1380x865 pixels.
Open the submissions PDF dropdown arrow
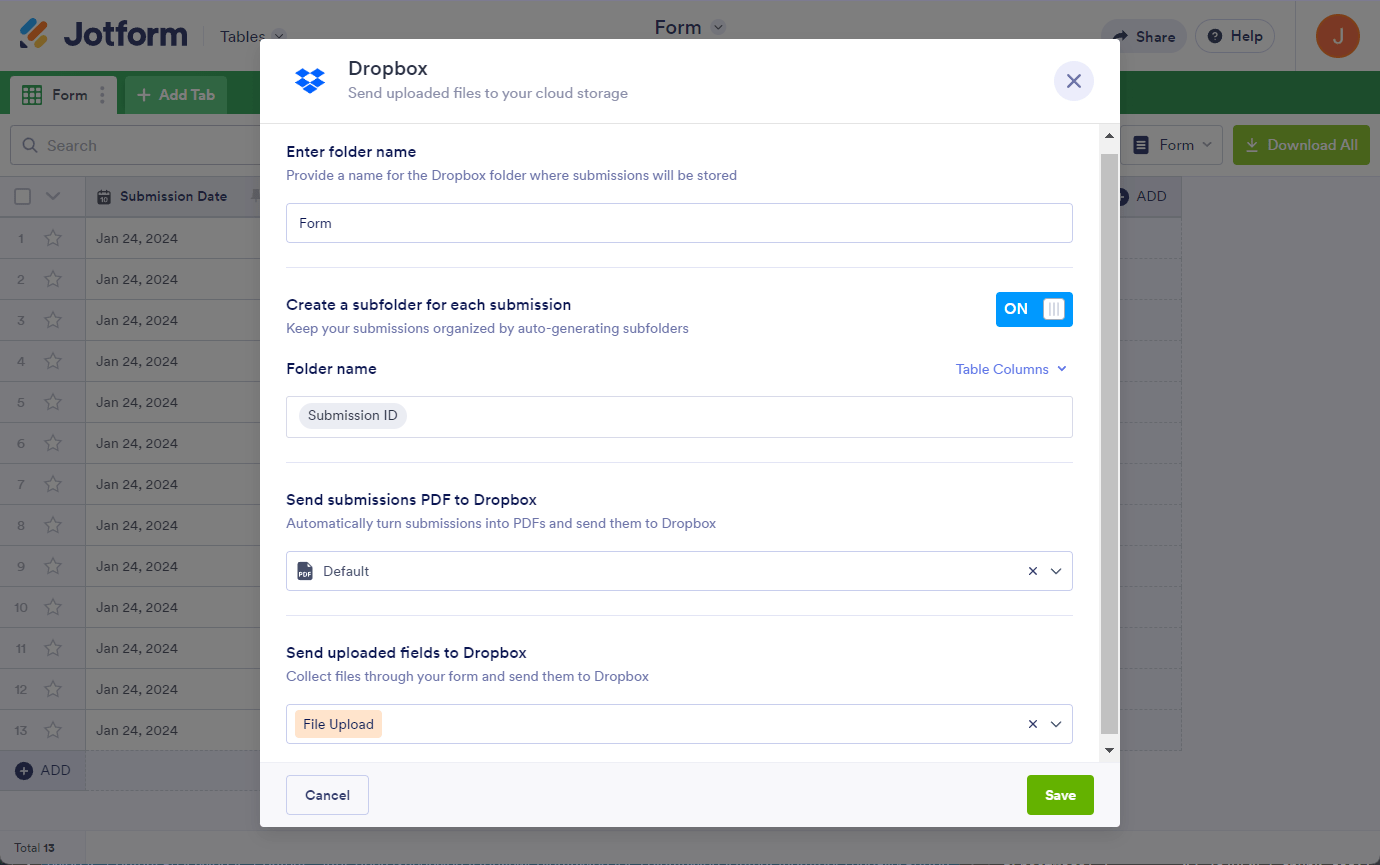1056,571
